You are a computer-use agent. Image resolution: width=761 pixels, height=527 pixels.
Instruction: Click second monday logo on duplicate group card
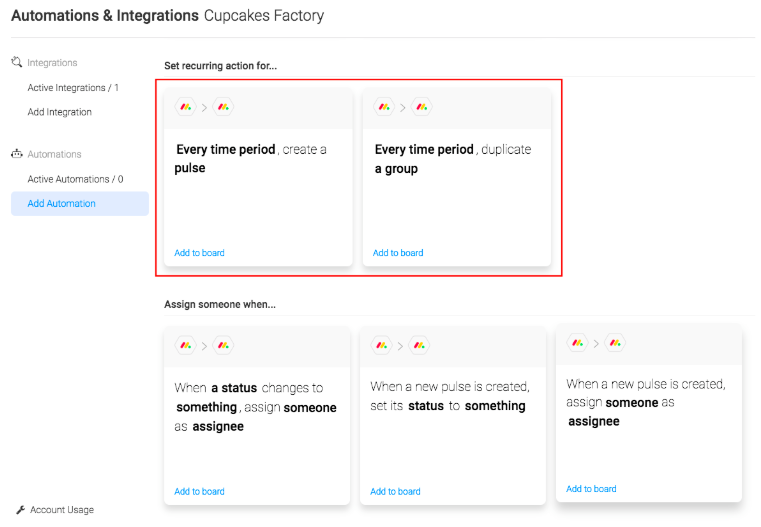421,107
